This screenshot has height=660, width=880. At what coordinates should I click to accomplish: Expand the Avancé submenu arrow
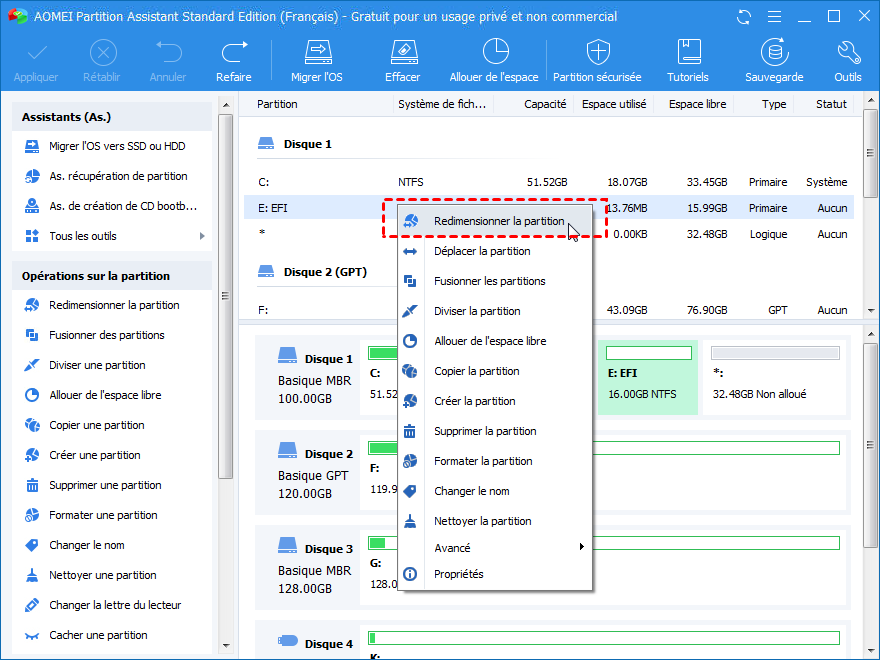tap(582, 547)
